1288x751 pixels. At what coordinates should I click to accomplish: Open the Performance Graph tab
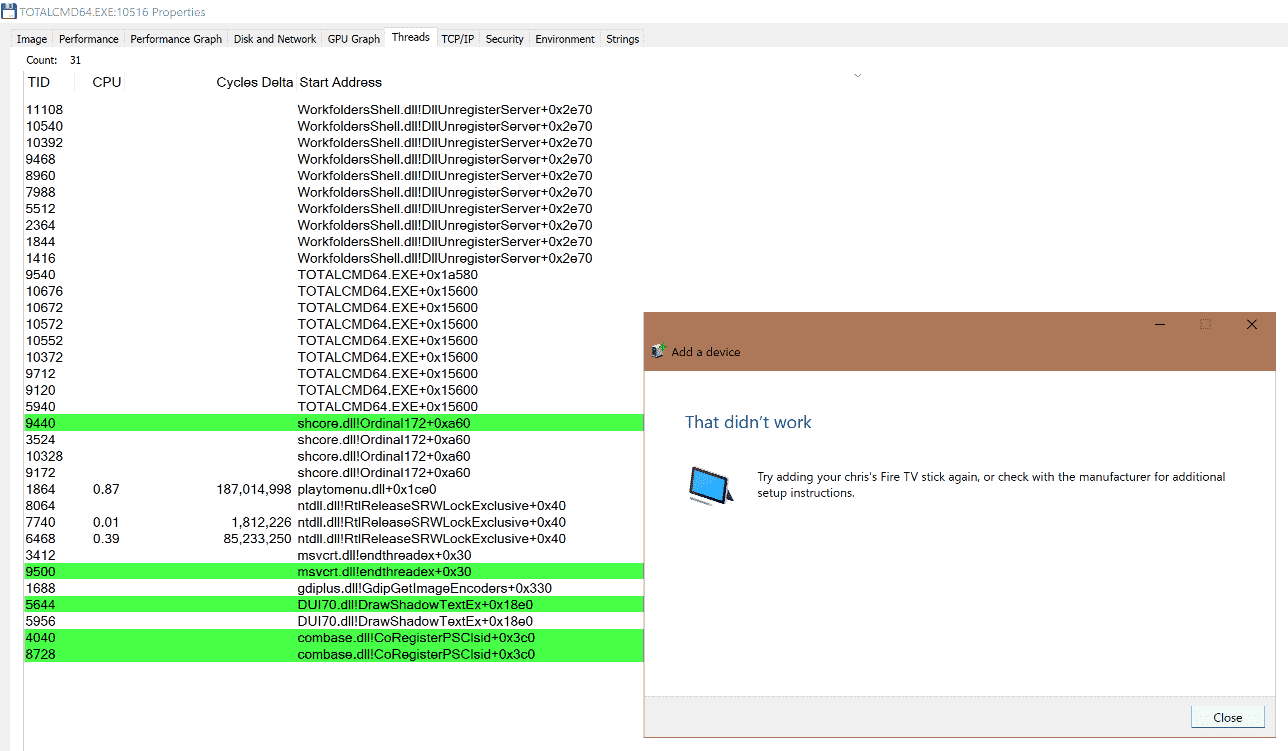[176, 39]
